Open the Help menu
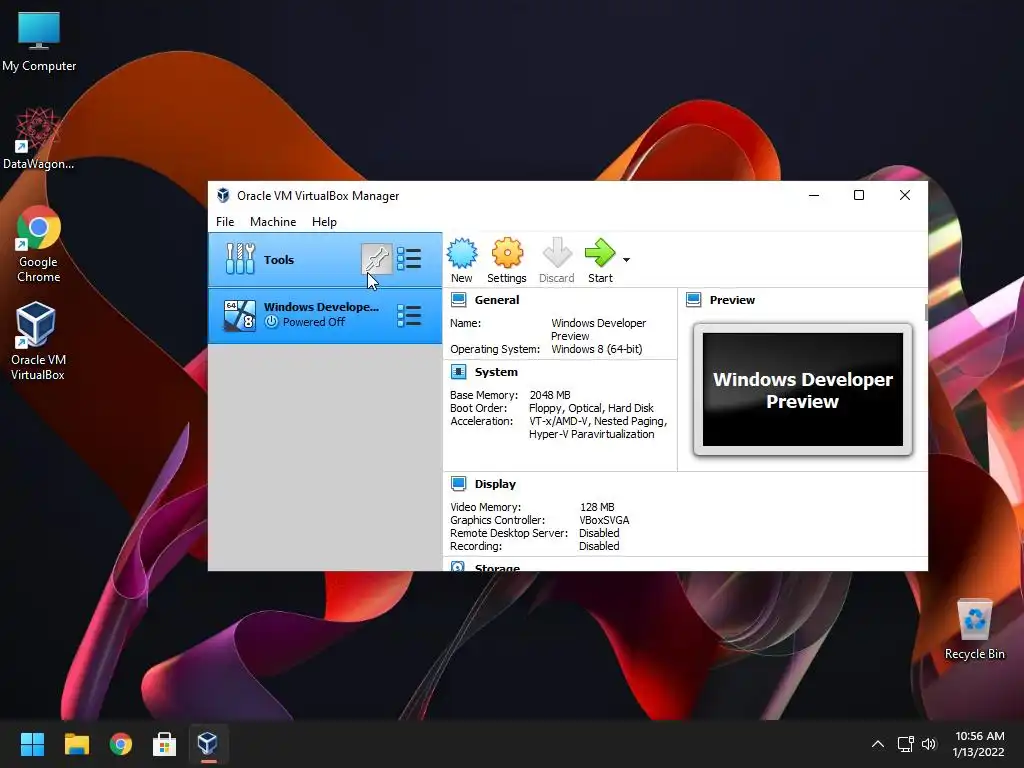1024x768 pixels. tap(324, 222)
